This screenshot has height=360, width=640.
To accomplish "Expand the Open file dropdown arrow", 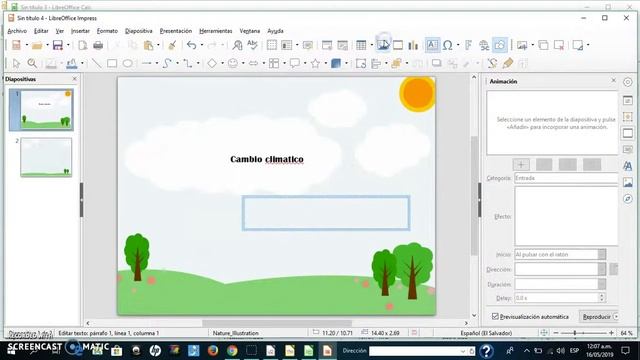I will point(47,45).
